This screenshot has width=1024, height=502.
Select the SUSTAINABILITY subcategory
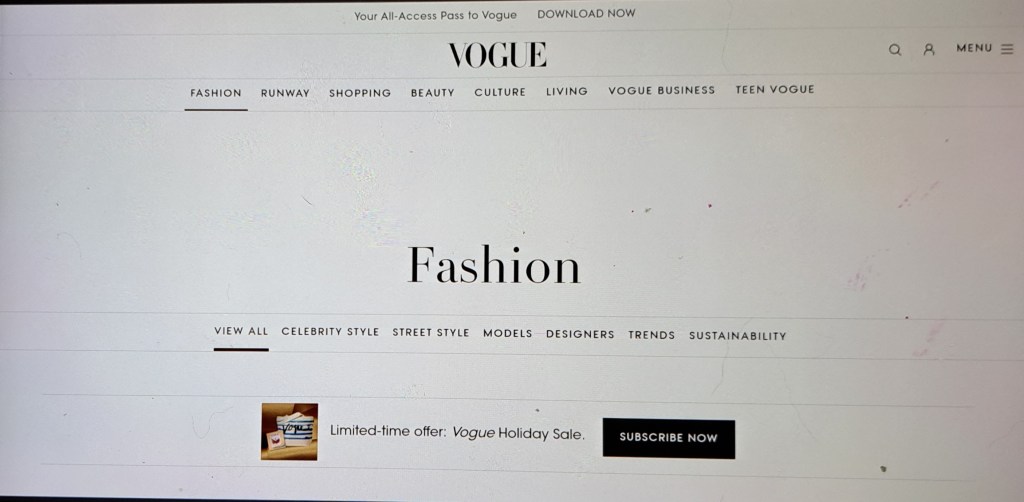pyautogui.click(x=737, y=336)
